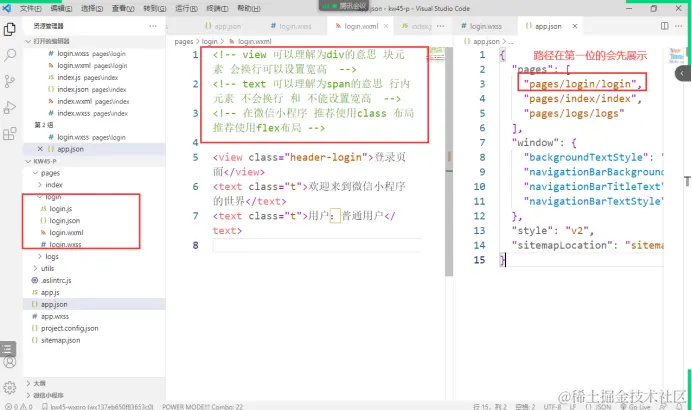
Task: Expand the logs folder
Action: click(94, 256)
